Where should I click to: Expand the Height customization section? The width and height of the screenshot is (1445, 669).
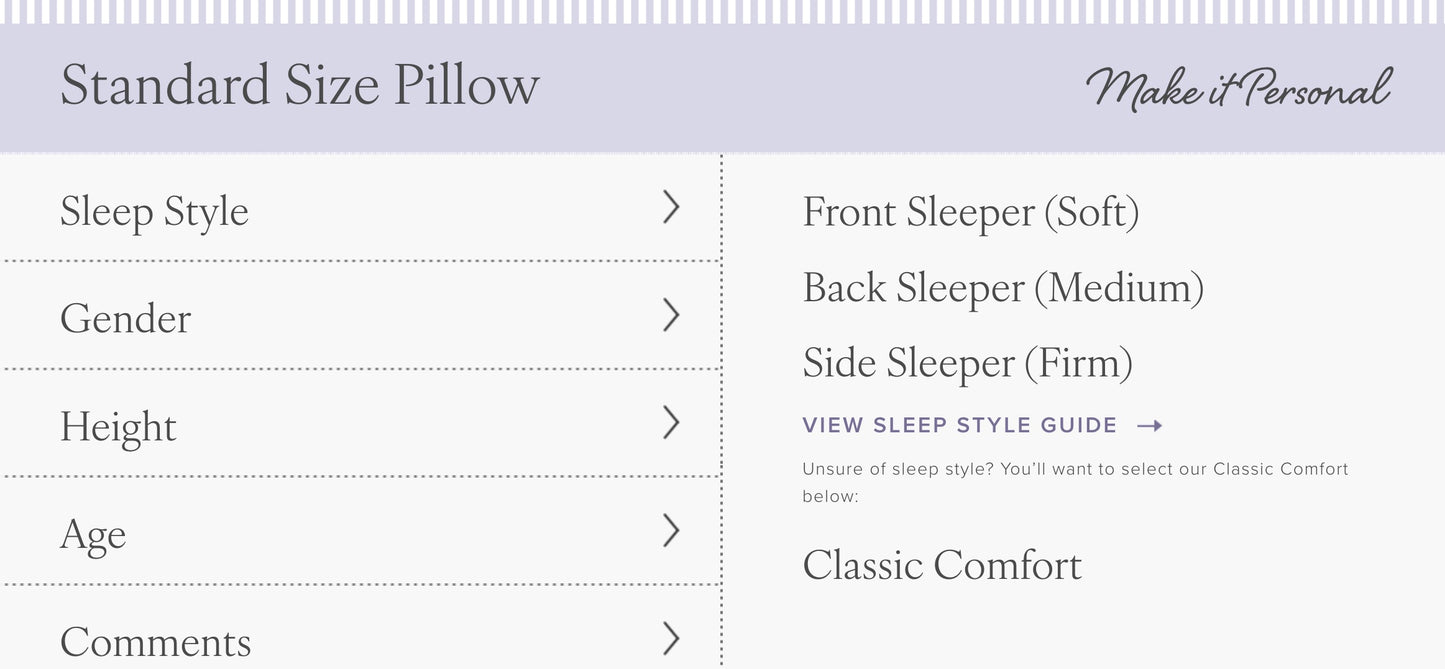[117, 425]
